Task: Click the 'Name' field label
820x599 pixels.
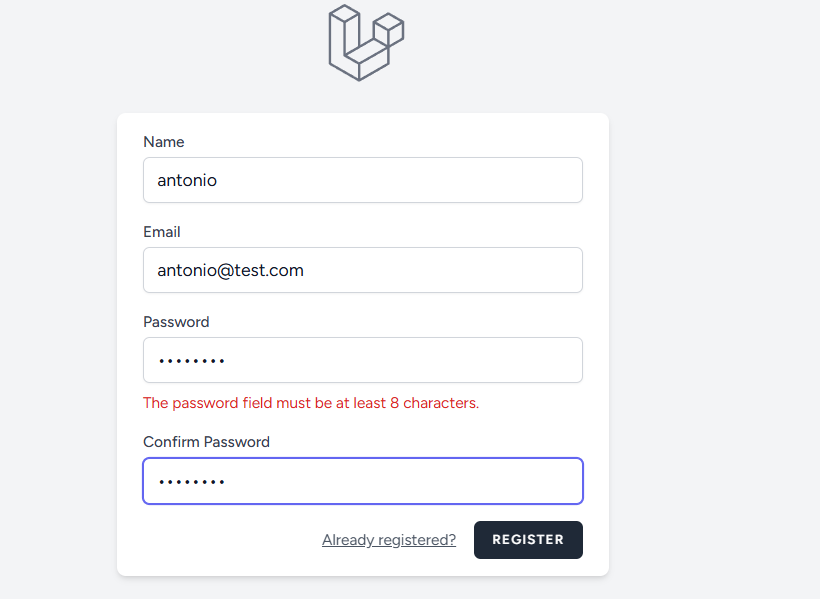Action: [164, 142]
